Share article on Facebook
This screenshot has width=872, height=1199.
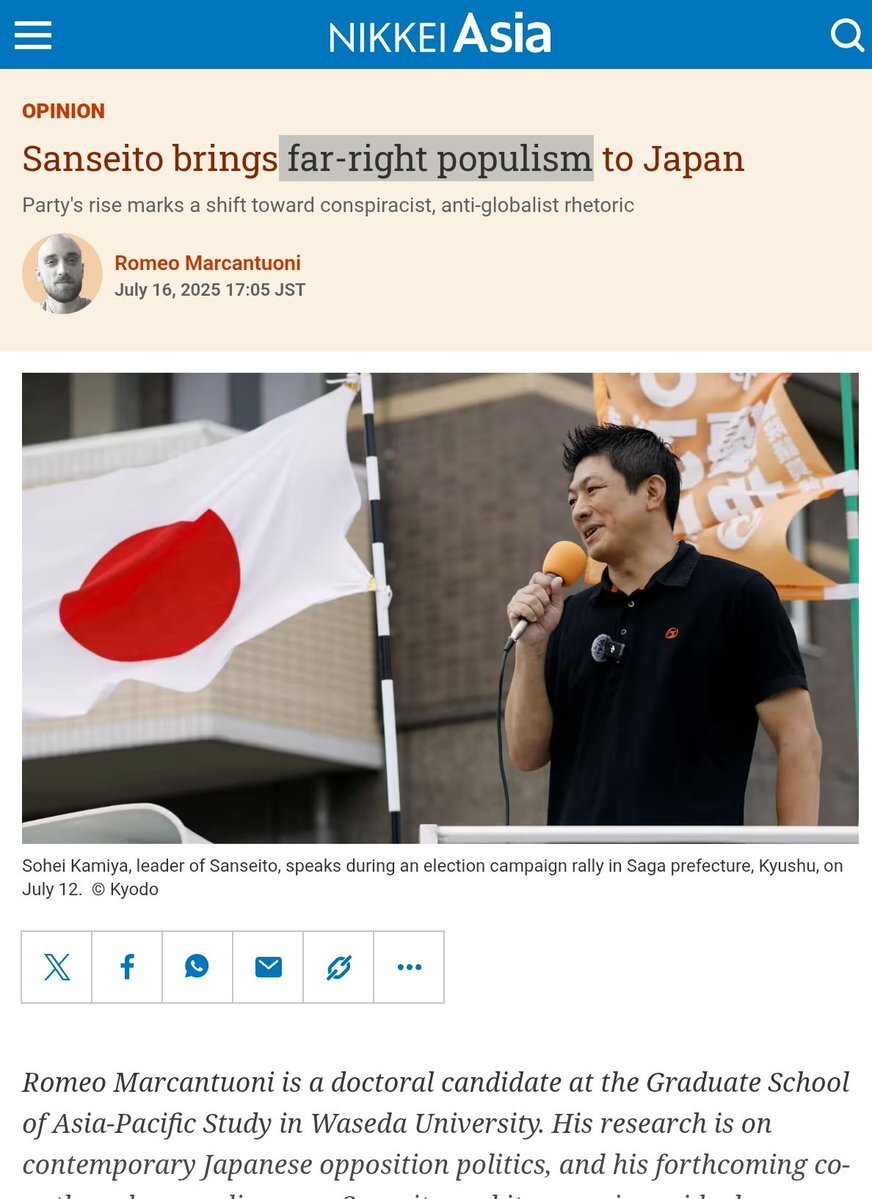[127, 967]
